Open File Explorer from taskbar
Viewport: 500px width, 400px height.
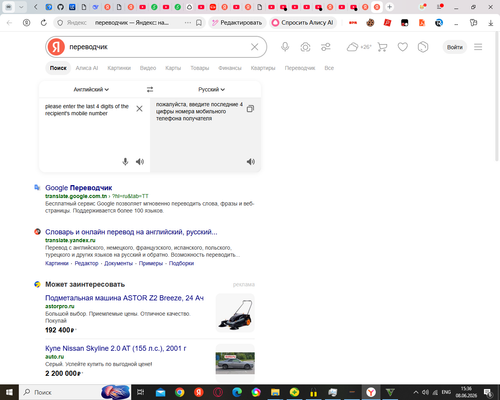(275, 392)
